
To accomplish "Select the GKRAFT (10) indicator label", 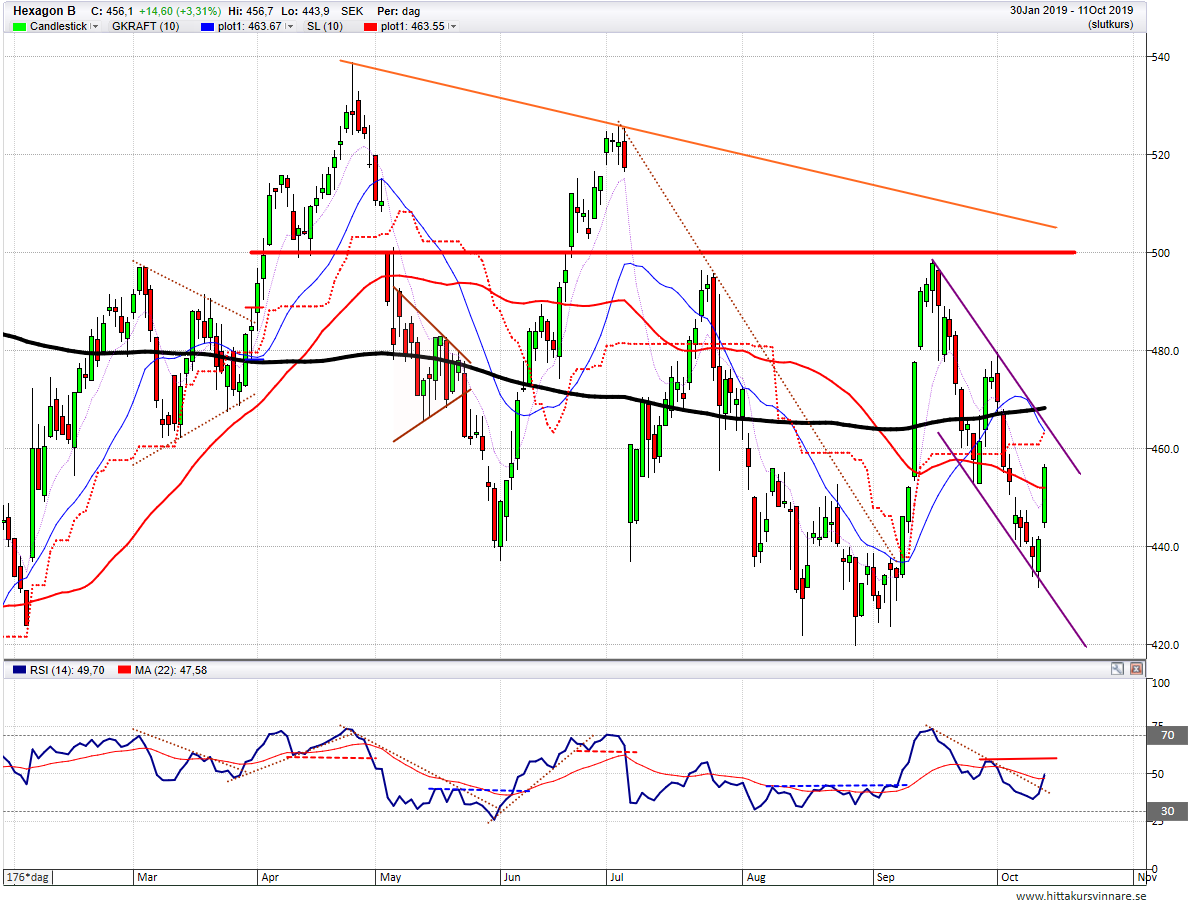I will [145, 27].
